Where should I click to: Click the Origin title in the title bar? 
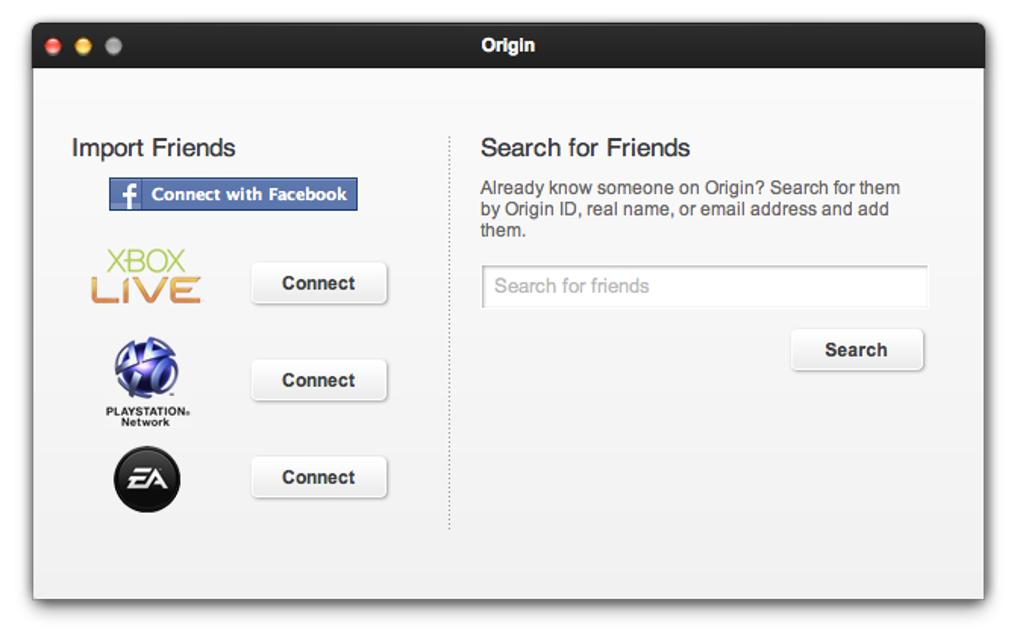click(x=508, y=46)
